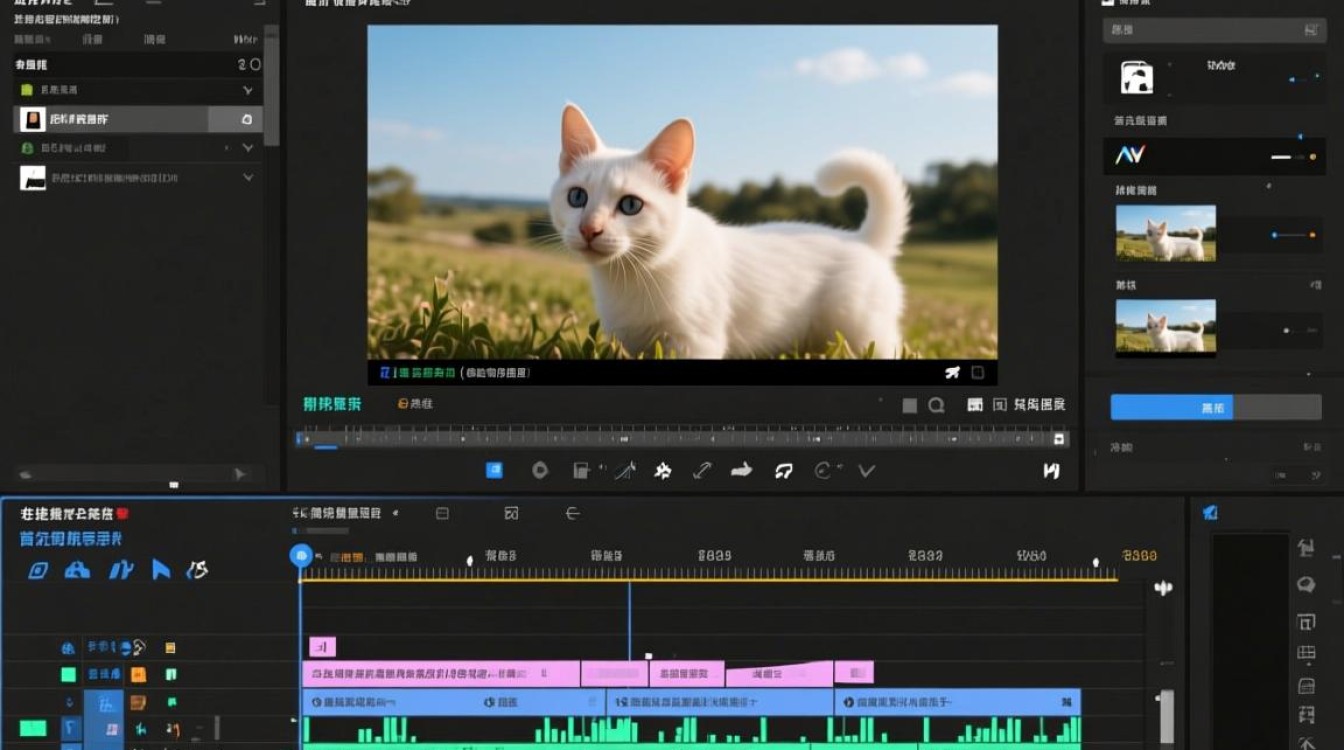
Task: Click the right-pointing arrow icon below preview
Action: 741,470
